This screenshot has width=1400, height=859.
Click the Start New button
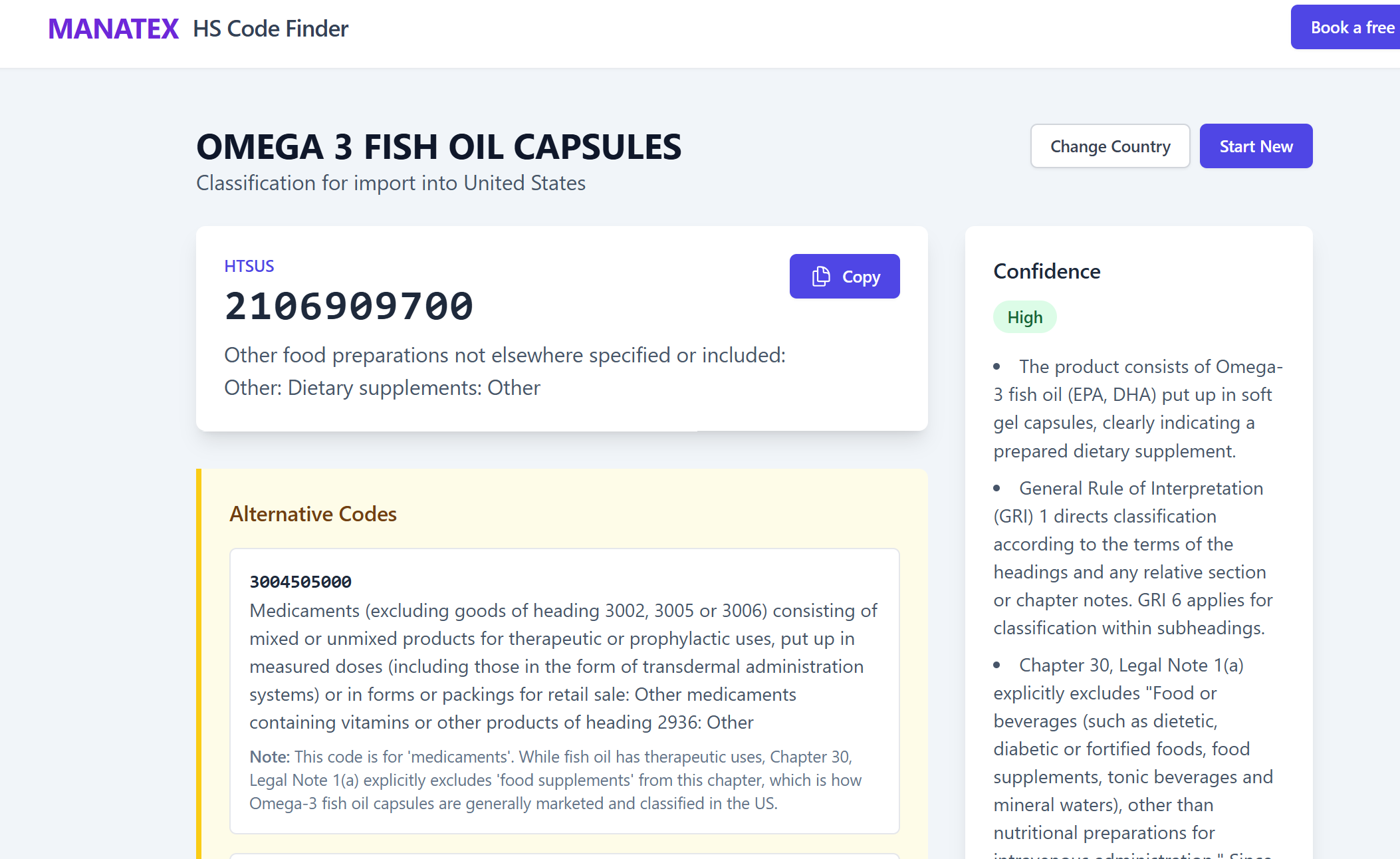coord(1255,146)
